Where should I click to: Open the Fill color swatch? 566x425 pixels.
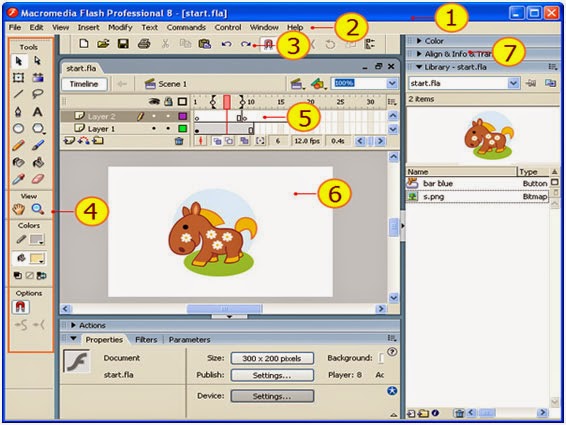[37, 258]
